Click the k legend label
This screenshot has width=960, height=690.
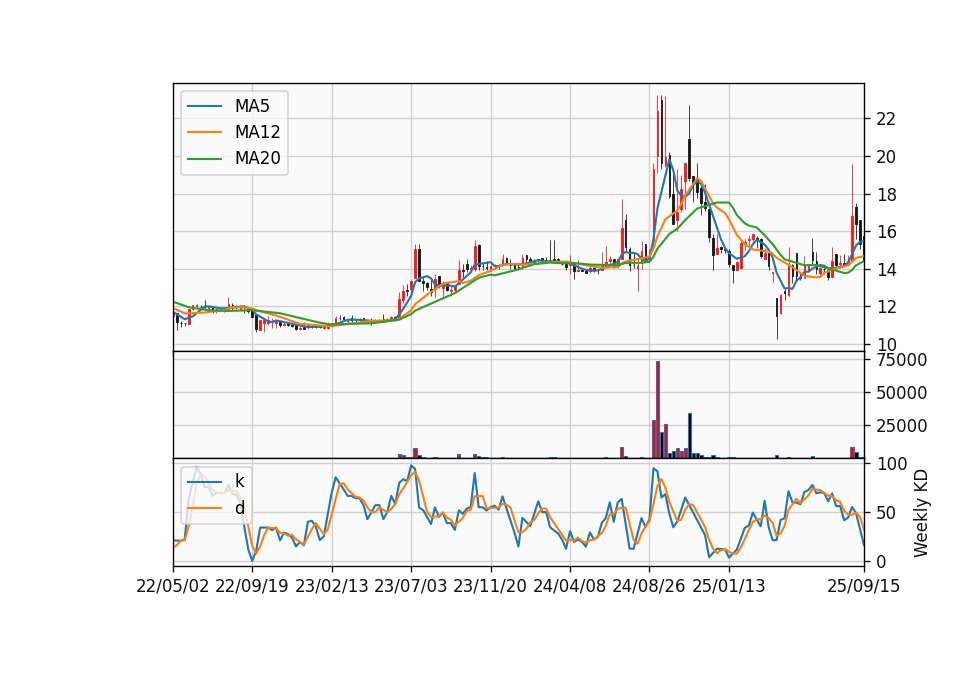pos(239,481)
